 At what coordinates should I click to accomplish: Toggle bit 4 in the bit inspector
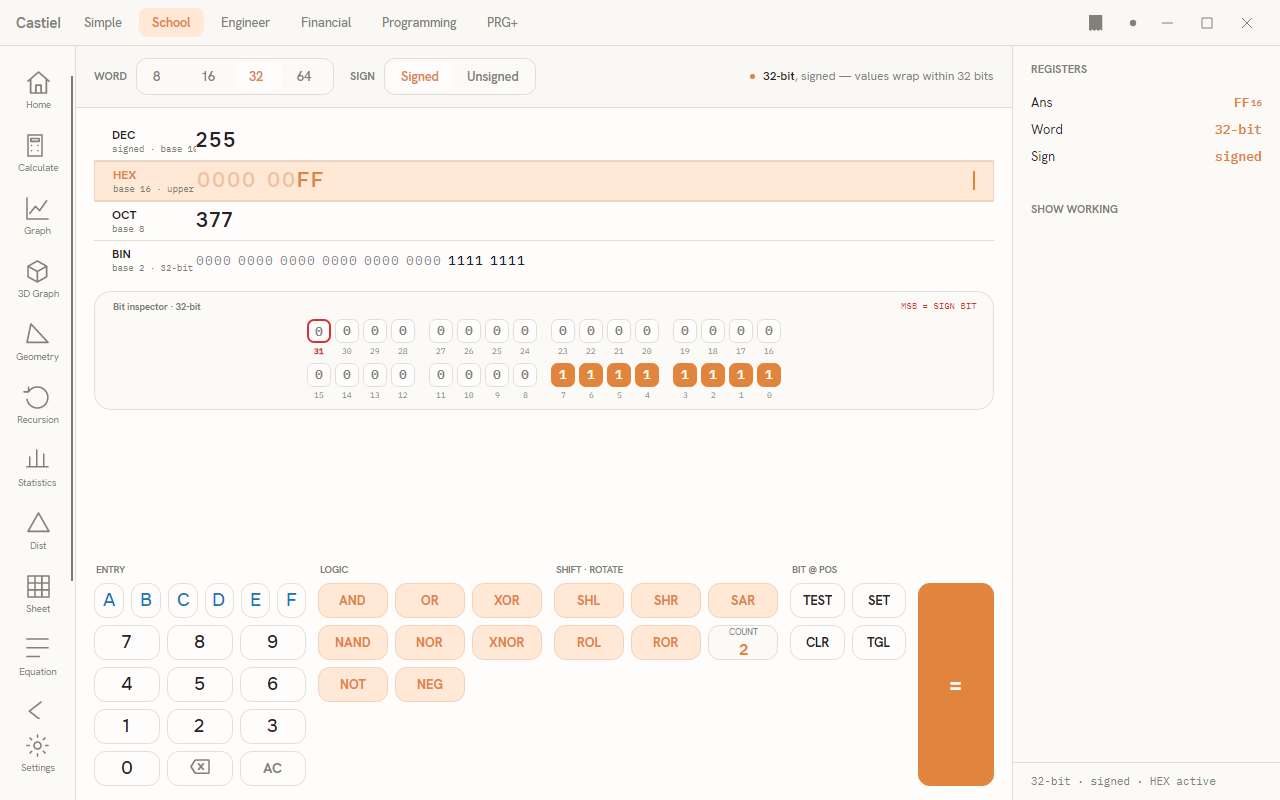647,375
